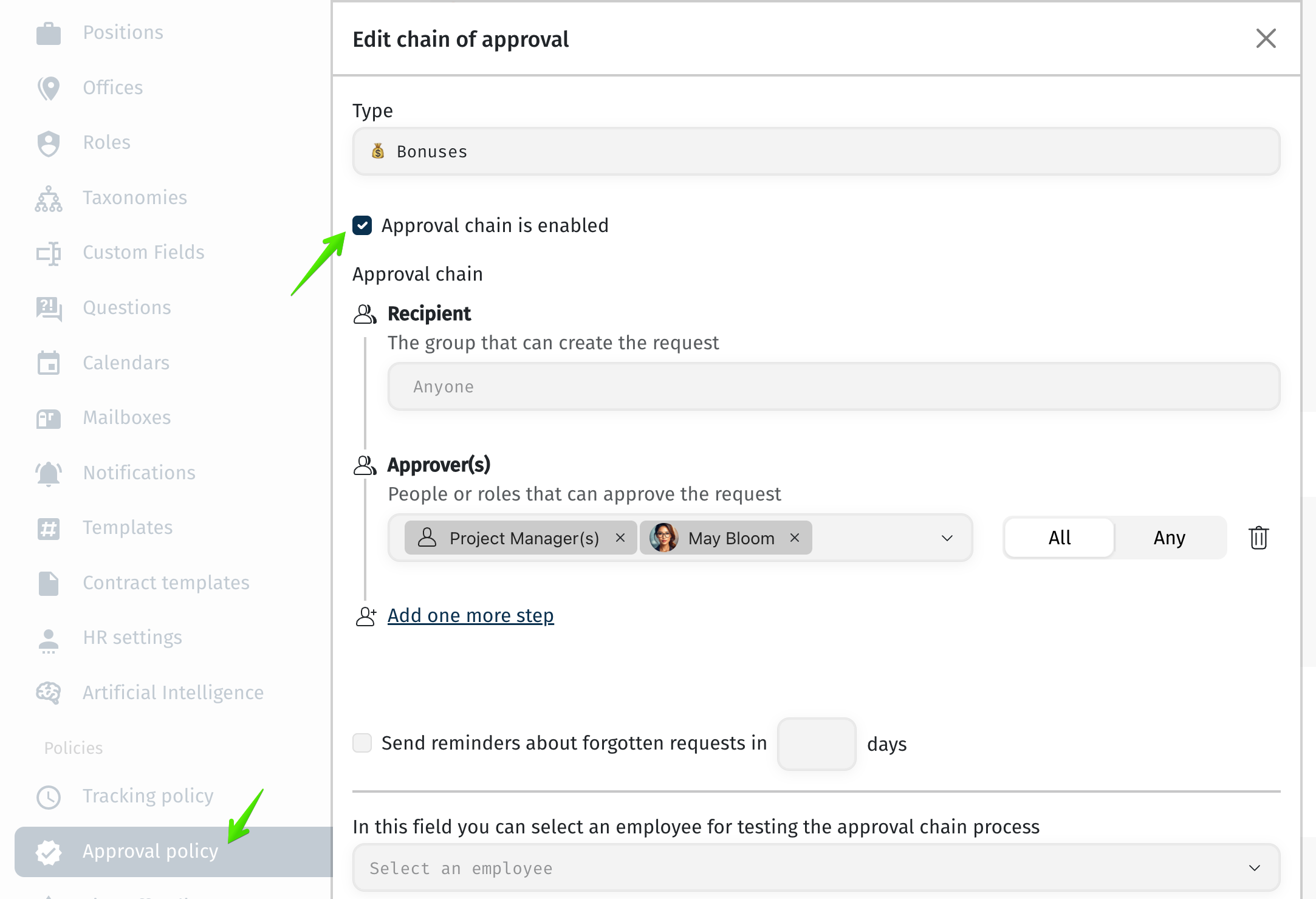Go to Contract templates section
Image resolution: width=1316 pixels, height=899 pixels.
pyautogui.click(x=166, y=583)
